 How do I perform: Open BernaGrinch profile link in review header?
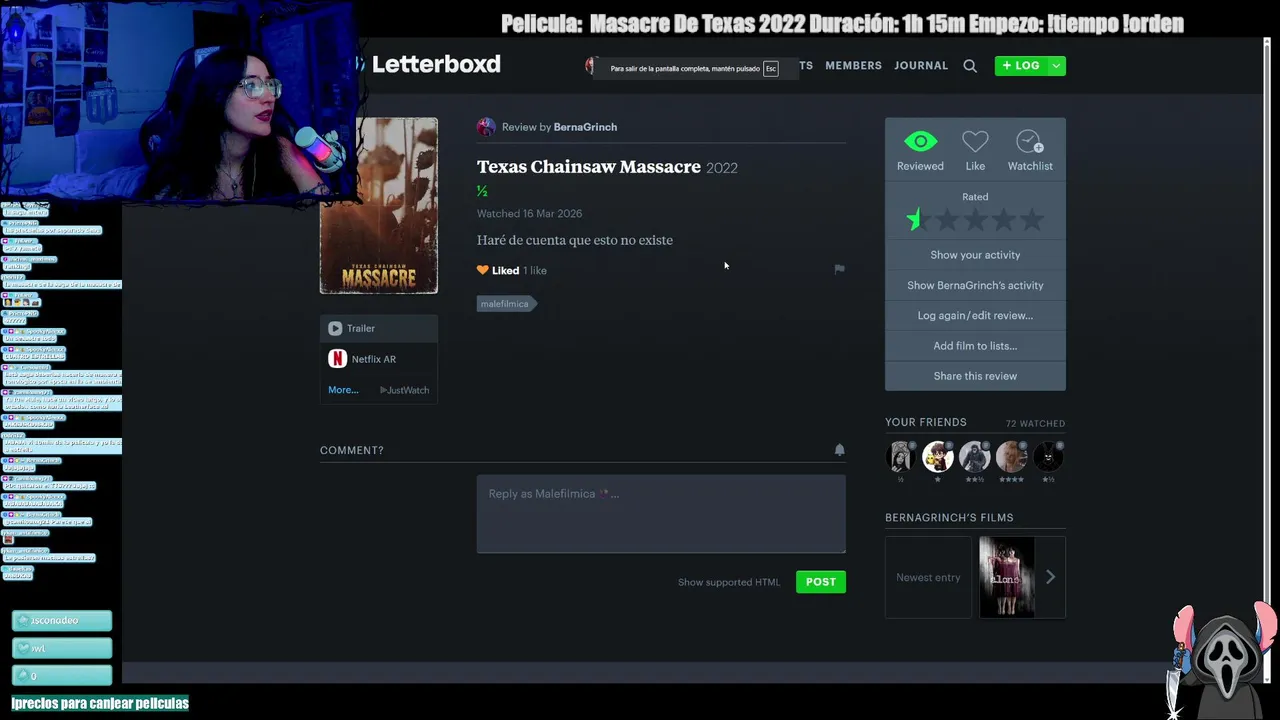[x=585, y=127]
